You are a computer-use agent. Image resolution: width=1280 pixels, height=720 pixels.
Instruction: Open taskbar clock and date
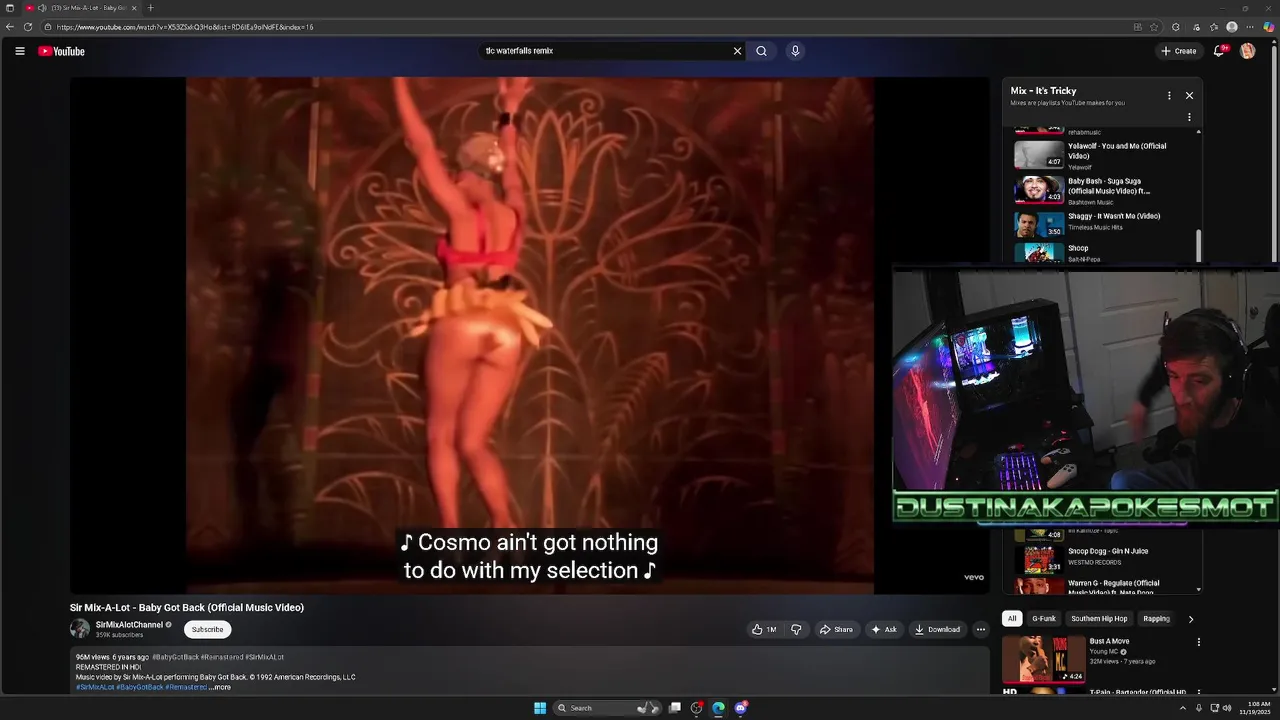coord(1255,708)
